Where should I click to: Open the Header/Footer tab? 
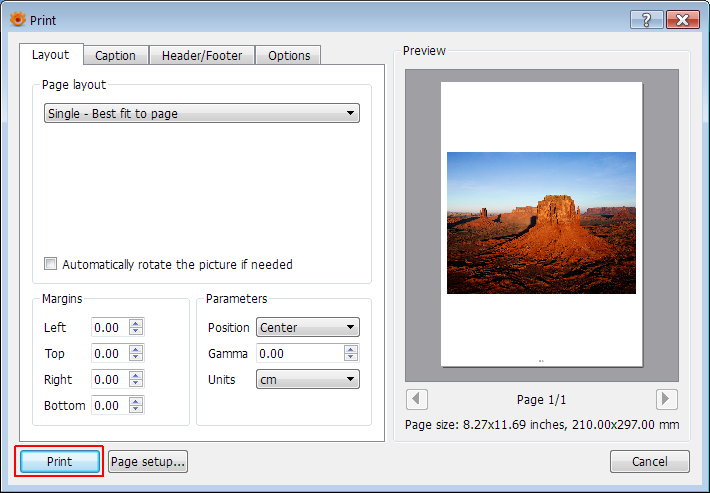202,55
